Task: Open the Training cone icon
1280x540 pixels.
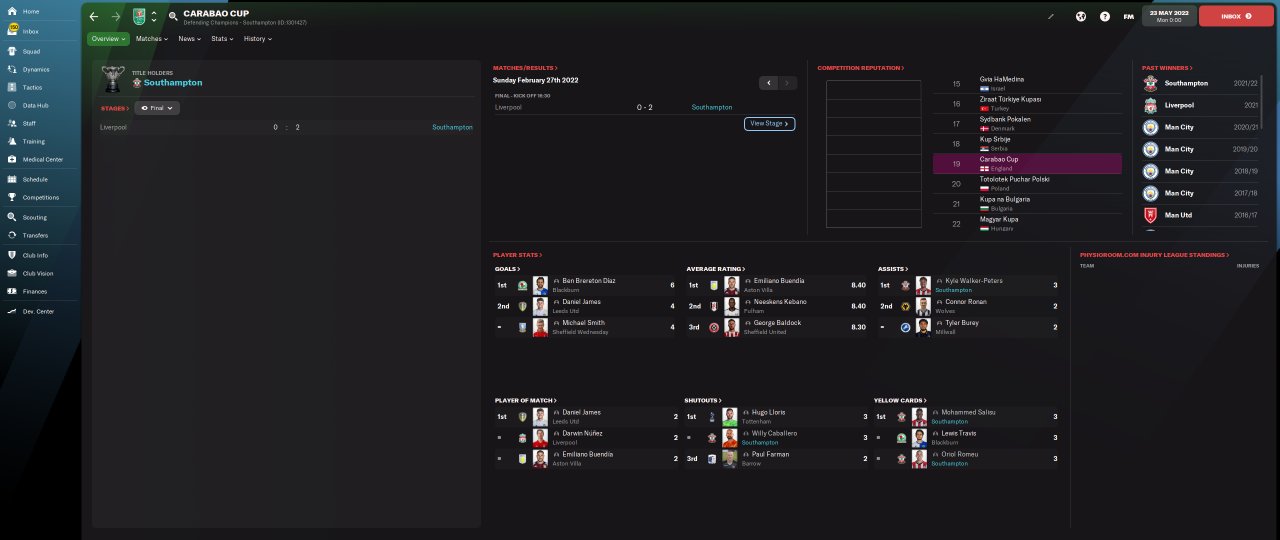Action: coord(12,141)
